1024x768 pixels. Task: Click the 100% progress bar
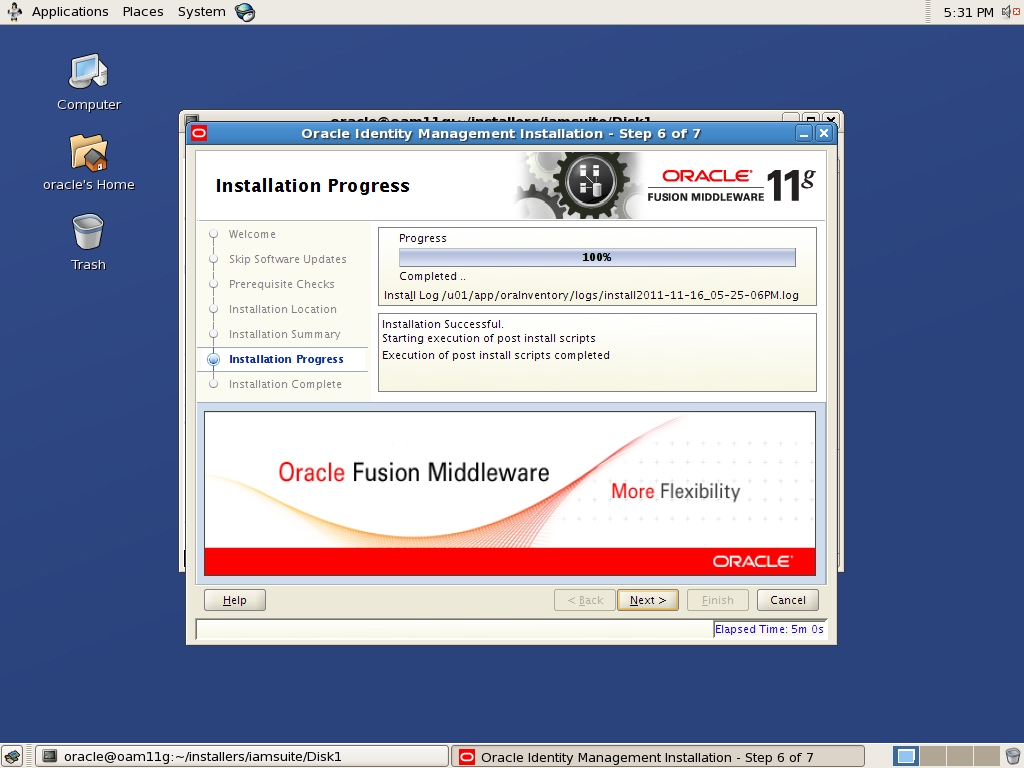[x=596, y=257]
